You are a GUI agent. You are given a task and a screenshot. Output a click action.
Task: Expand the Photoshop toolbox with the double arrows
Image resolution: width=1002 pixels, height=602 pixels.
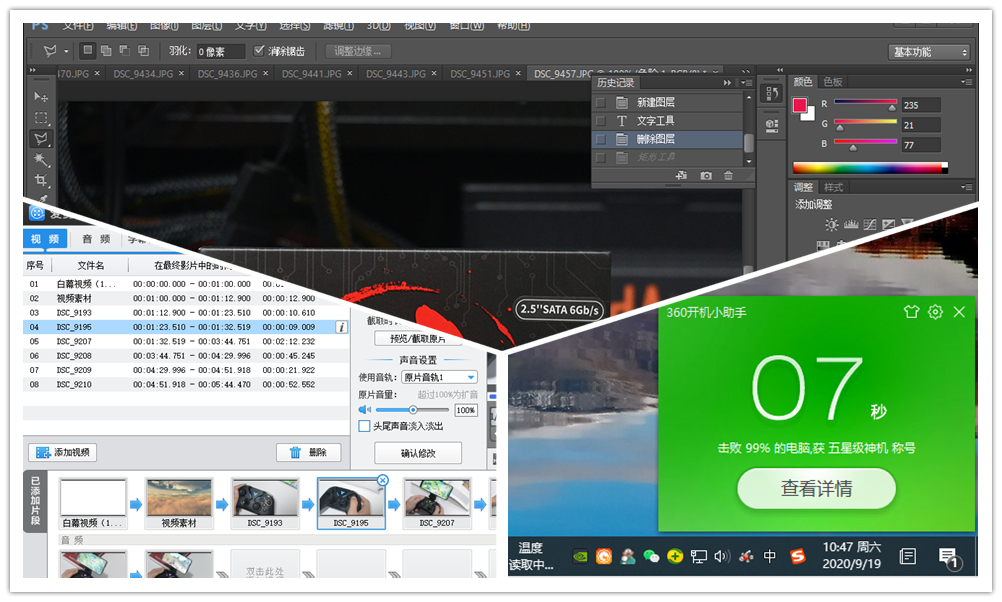click(33, 70)
